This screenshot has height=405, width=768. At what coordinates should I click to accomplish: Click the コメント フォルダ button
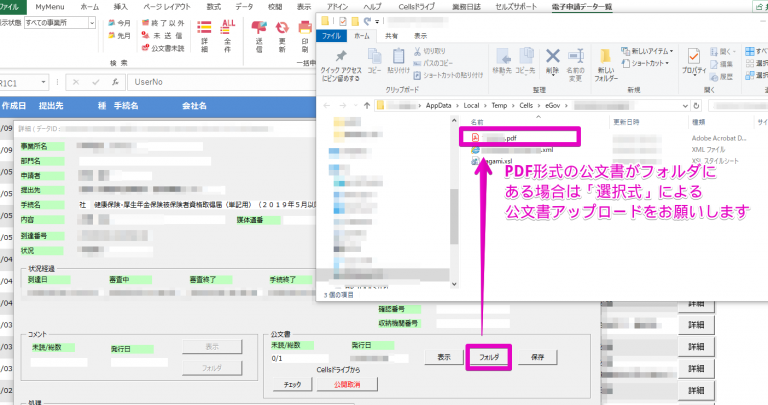[212, 368]
